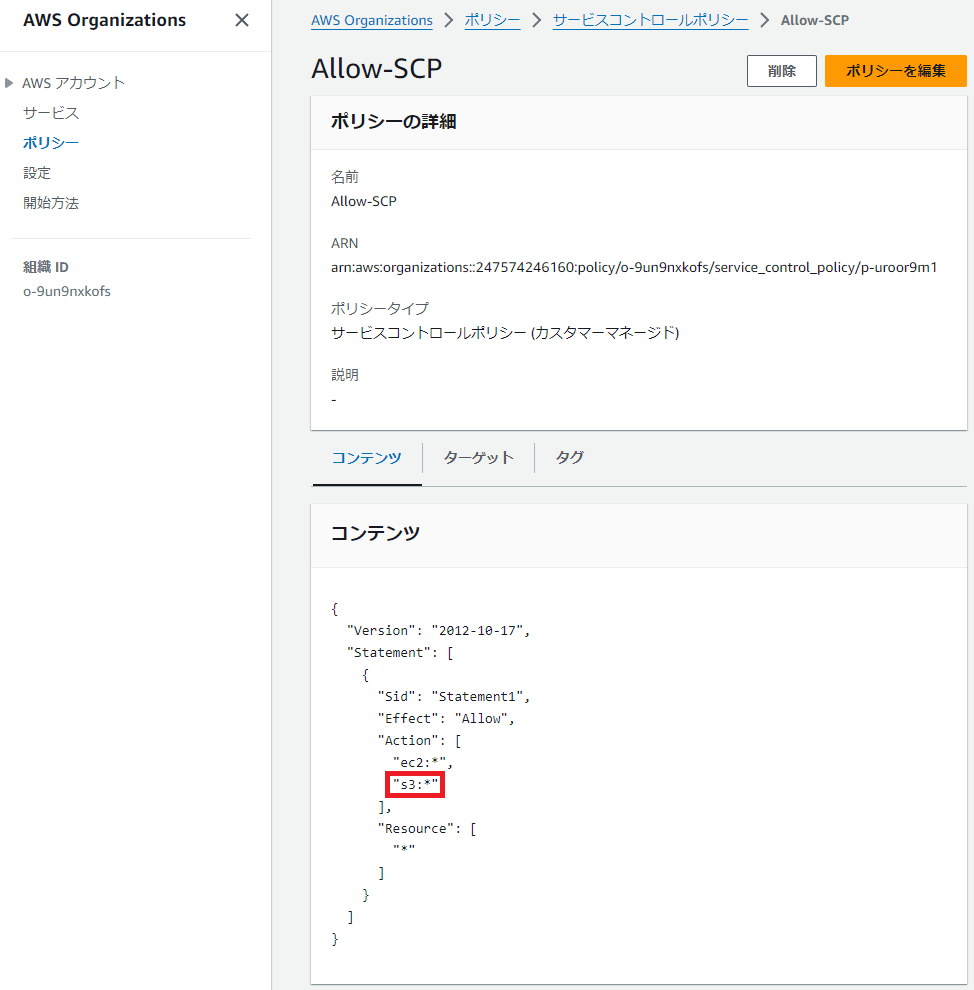Switch to the タグ tab
This screenshot has height=990, width=974.
(x=569, y=458)
